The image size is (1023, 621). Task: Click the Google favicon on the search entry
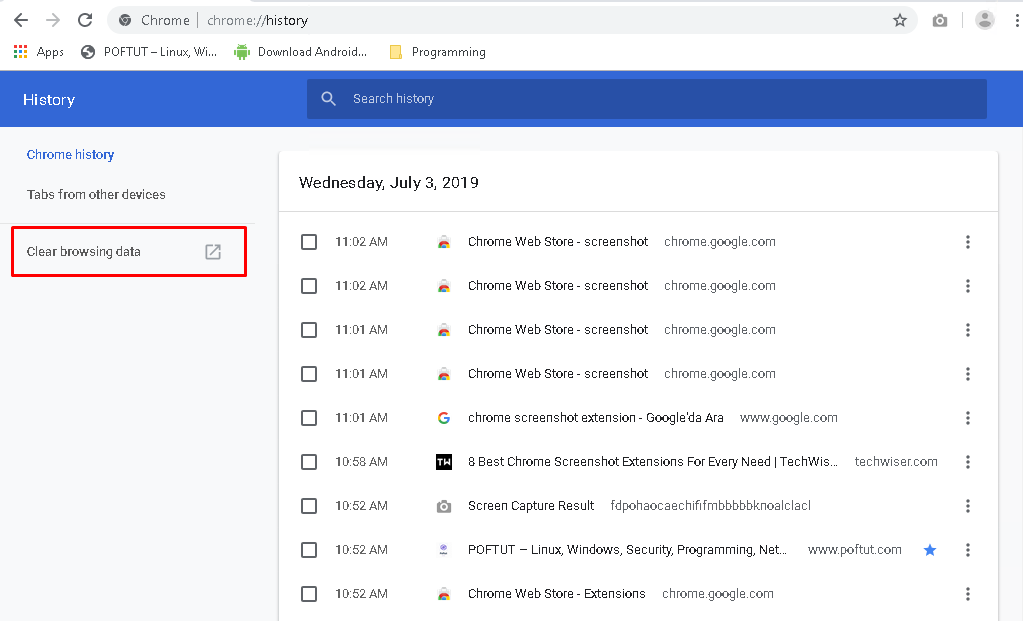[444, 418]
